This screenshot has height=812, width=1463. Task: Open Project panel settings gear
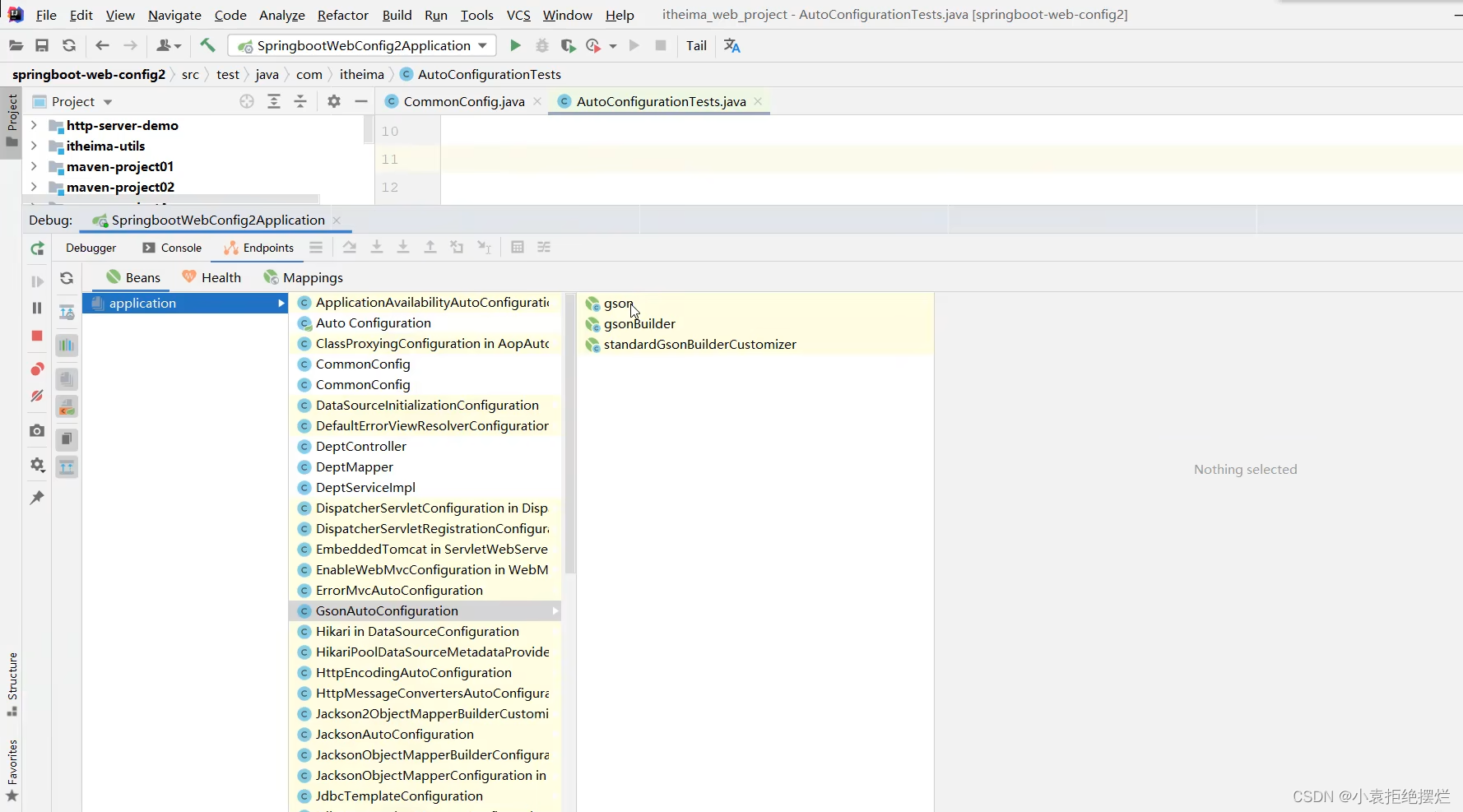(333, 101)
